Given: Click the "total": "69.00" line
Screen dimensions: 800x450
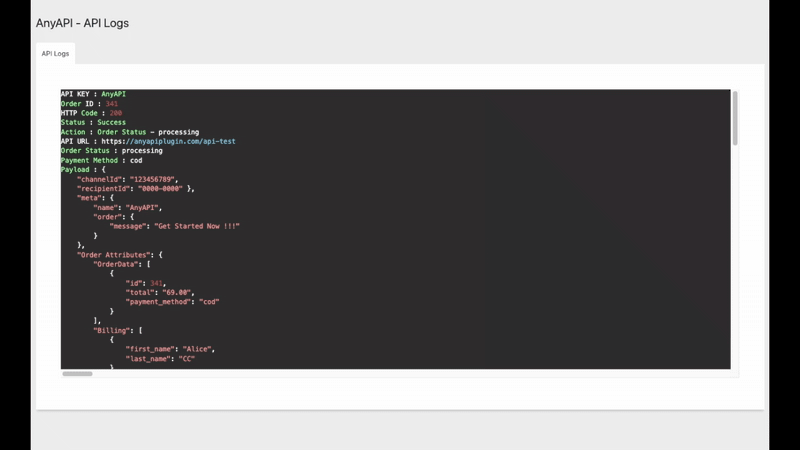Looking at the screenshot, I should 160,293.
